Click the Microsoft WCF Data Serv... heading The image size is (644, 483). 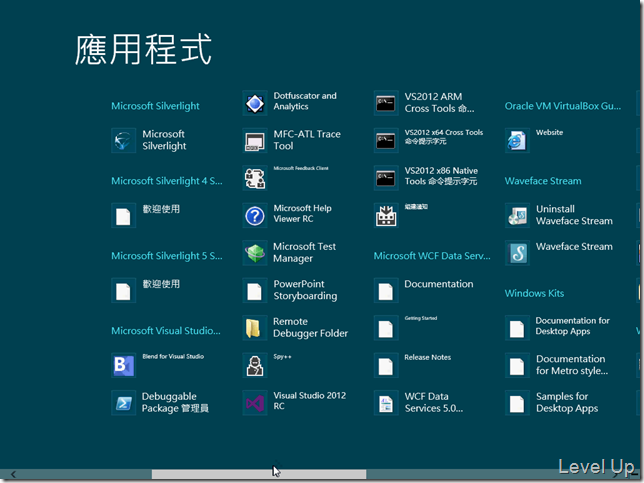432,256
